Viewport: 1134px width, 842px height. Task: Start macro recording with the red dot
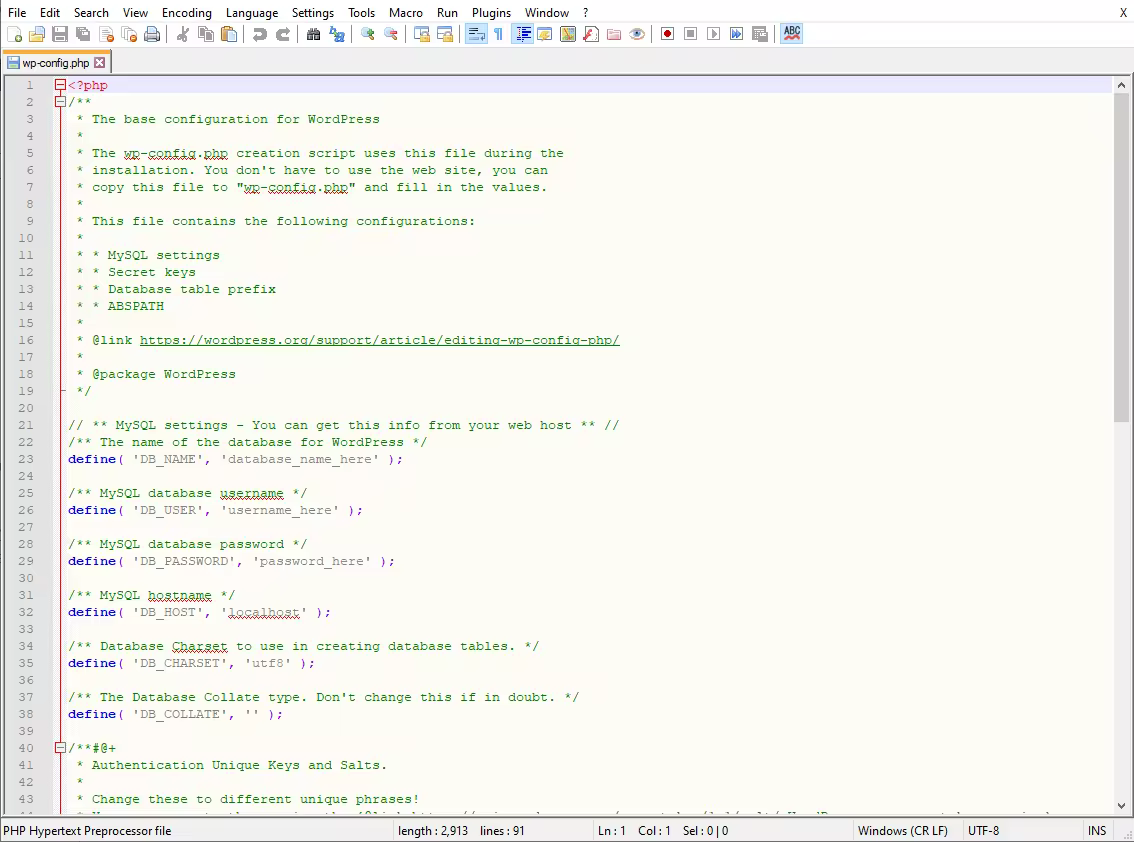pyautogui.click(x=668, y=34)
